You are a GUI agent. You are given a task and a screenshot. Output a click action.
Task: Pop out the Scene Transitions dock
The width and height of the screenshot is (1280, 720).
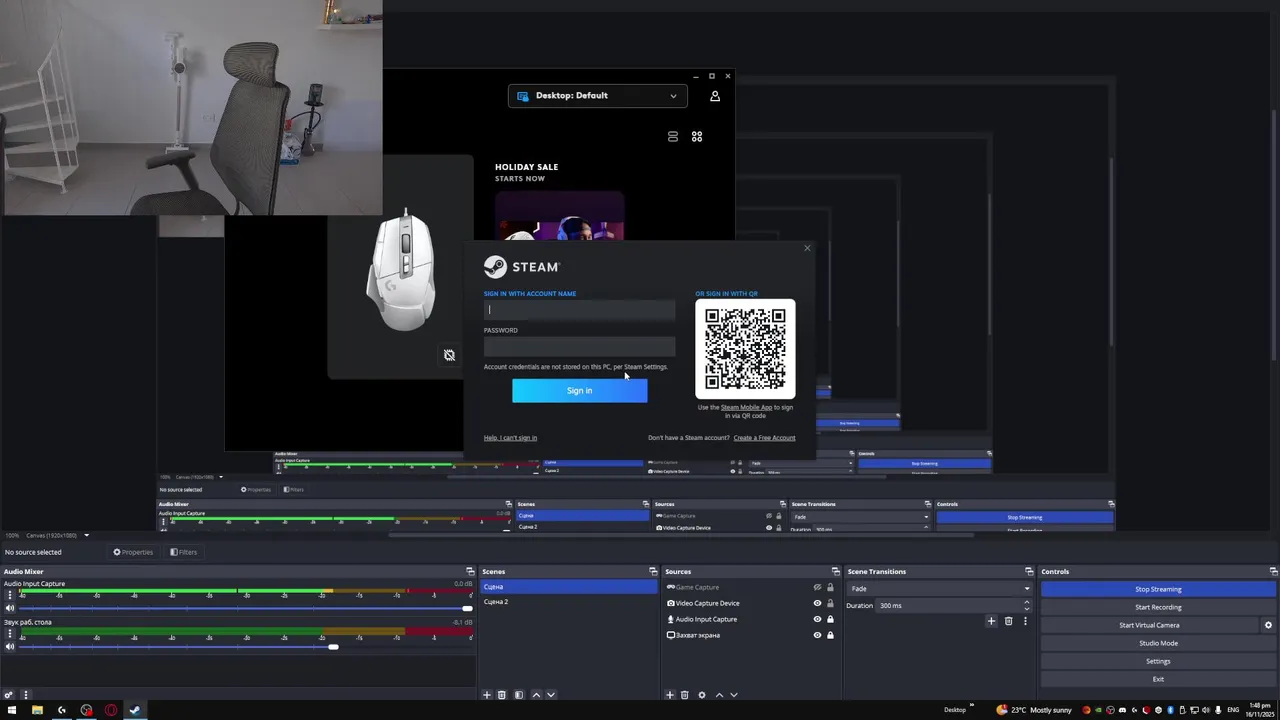[1029, 572]
